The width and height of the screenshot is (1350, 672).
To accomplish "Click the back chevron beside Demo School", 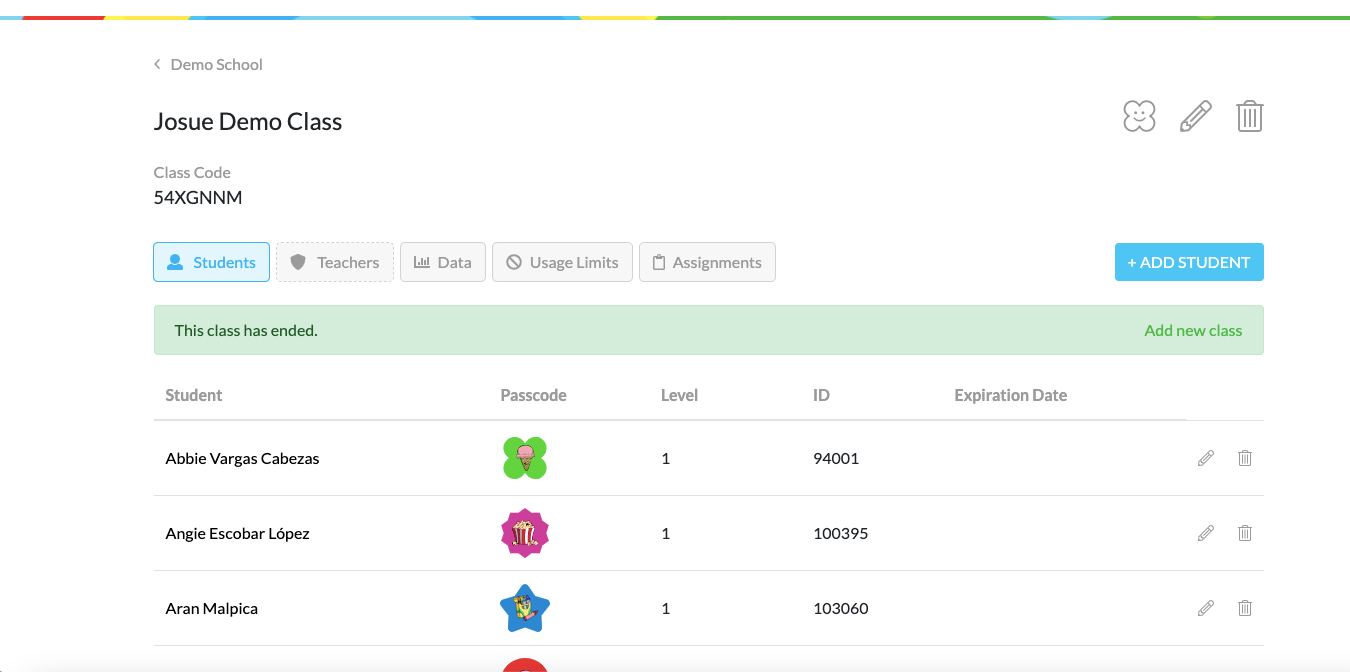I will coord(156,63).
